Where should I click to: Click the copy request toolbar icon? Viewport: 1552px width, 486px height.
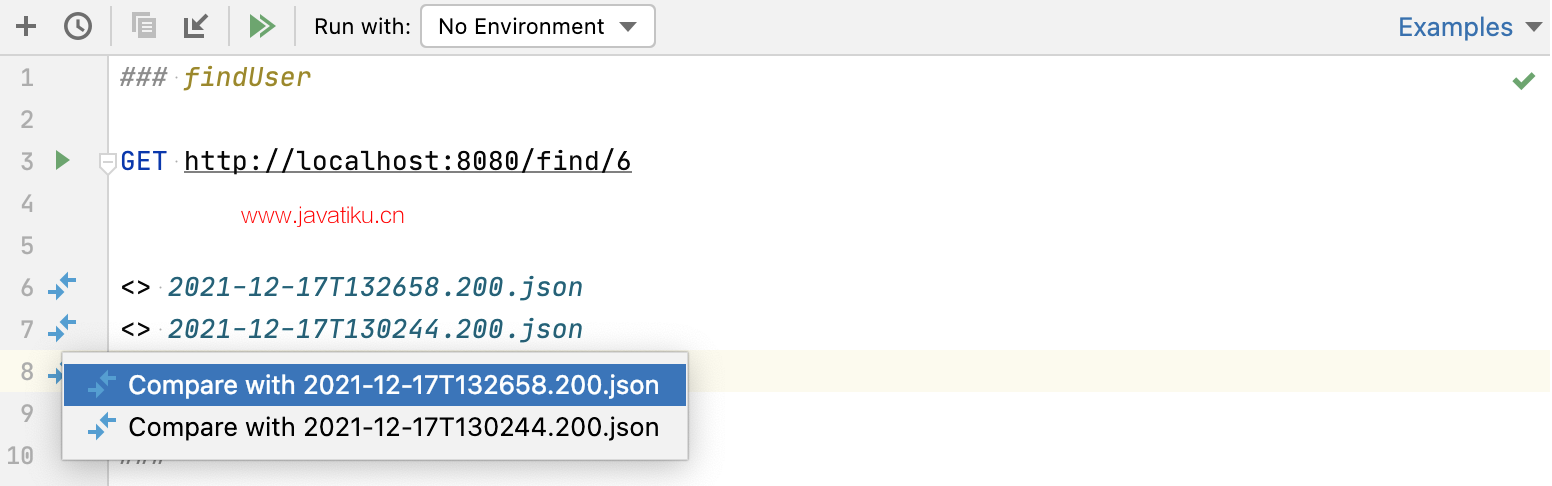coord(144,26)
